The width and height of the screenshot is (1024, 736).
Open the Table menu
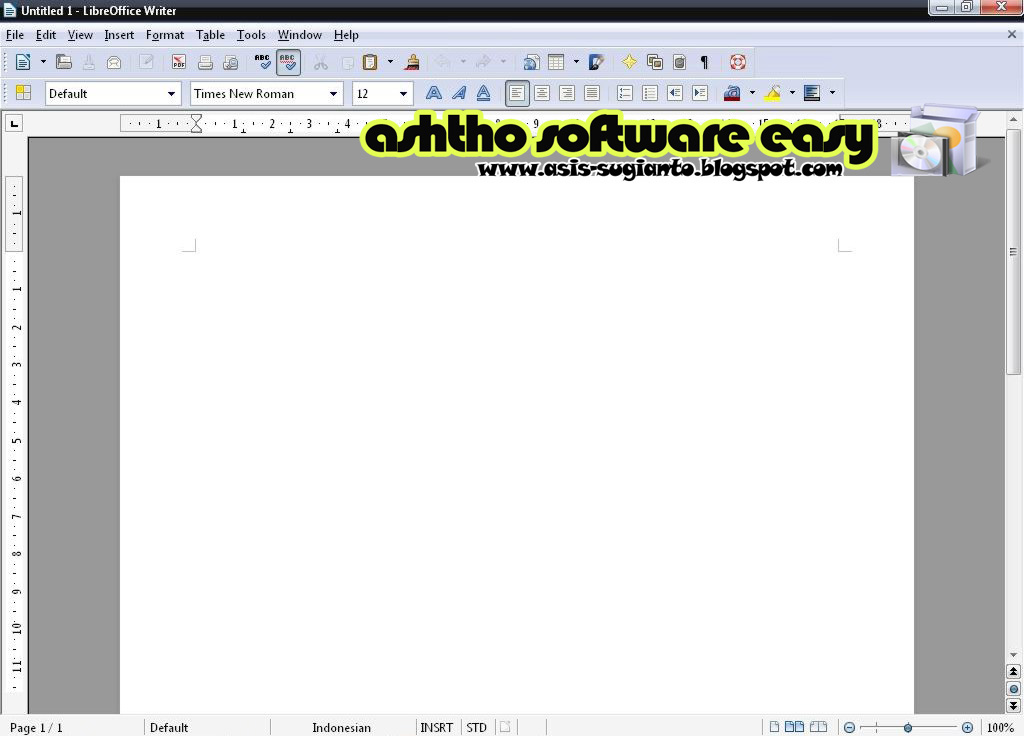210,35
